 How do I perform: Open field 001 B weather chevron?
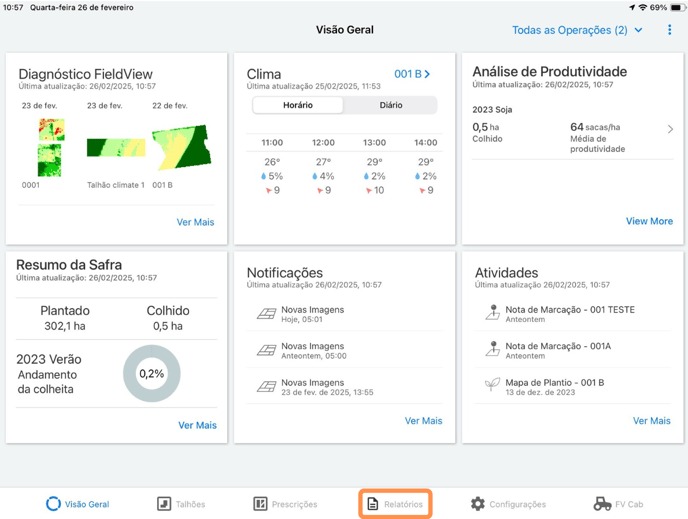click(427, 74)
